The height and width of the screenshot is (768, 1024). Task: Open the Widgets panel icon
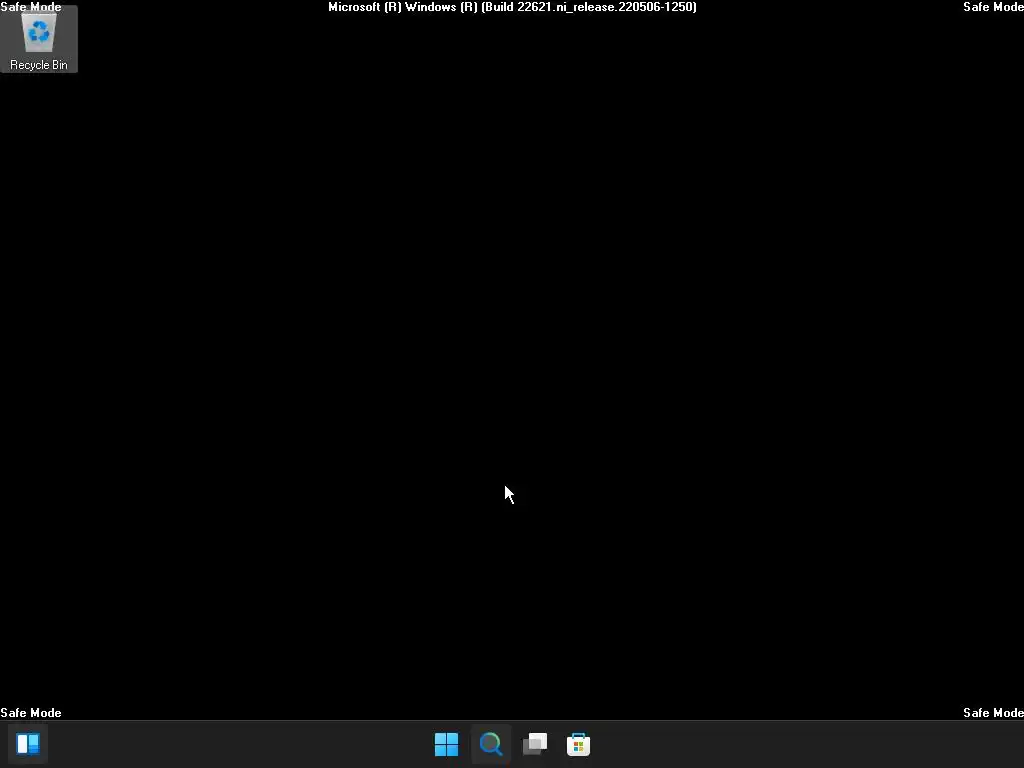[28, 744]
